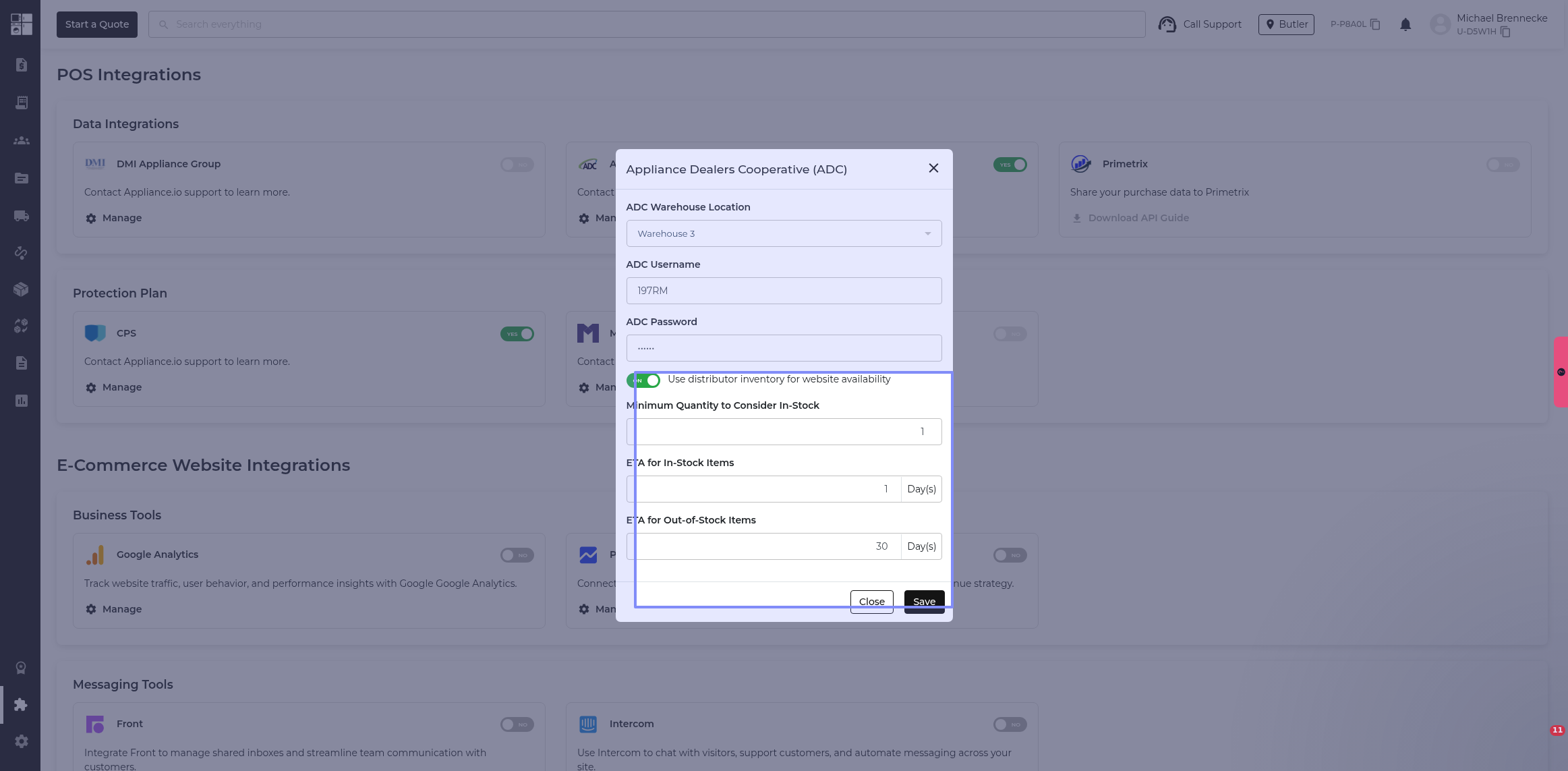Open the reports chart sidebar icon
The image size is (1568, 771).
(21, 401)
